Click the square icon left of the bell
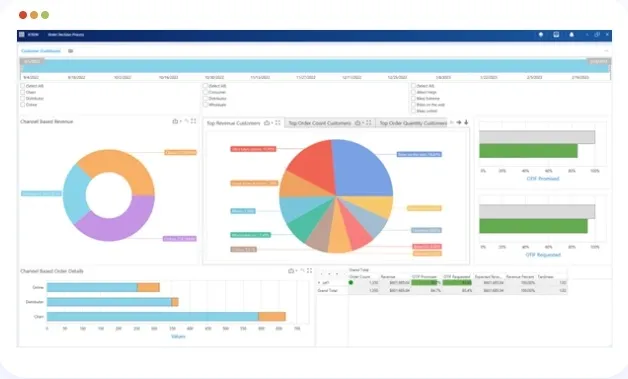628x379 pixels. point(556,35)
